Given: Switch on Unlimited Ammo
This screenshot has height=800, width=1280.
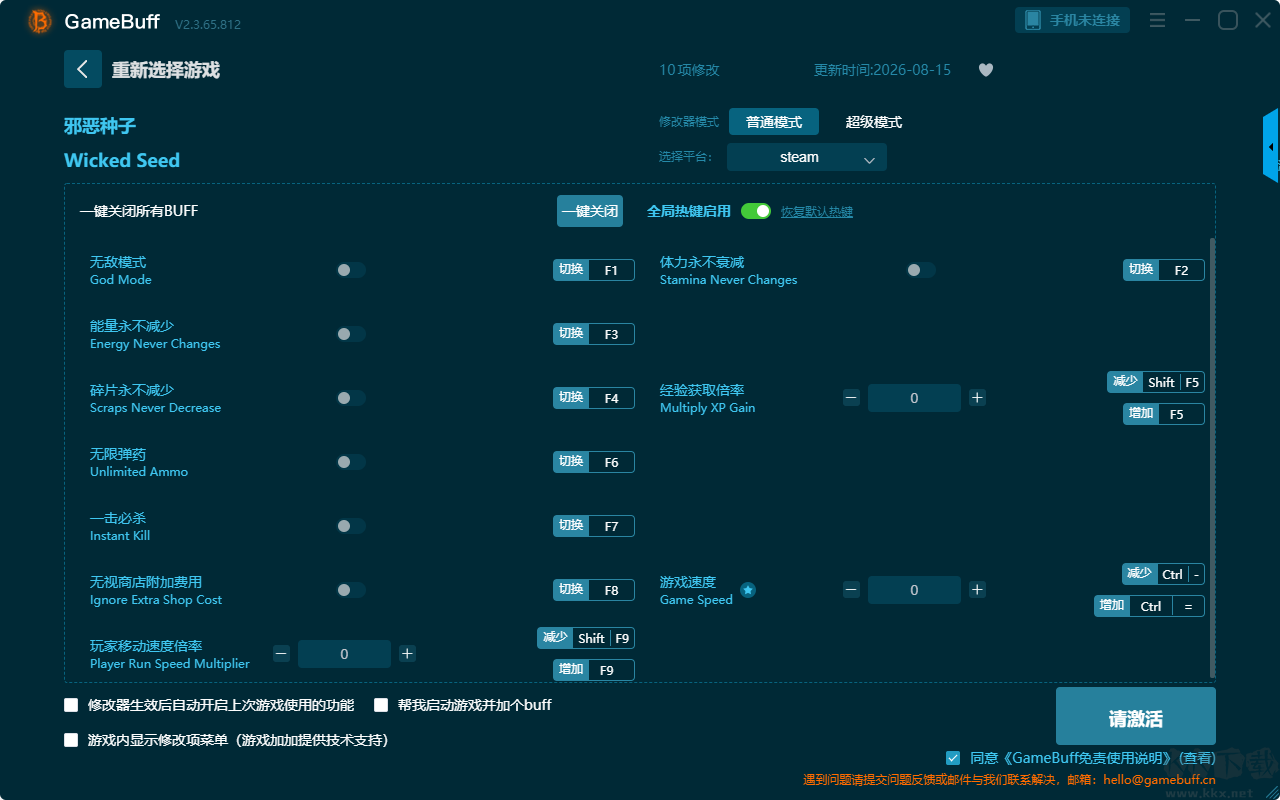Looking at the screenshot, I should pos(351,462).
